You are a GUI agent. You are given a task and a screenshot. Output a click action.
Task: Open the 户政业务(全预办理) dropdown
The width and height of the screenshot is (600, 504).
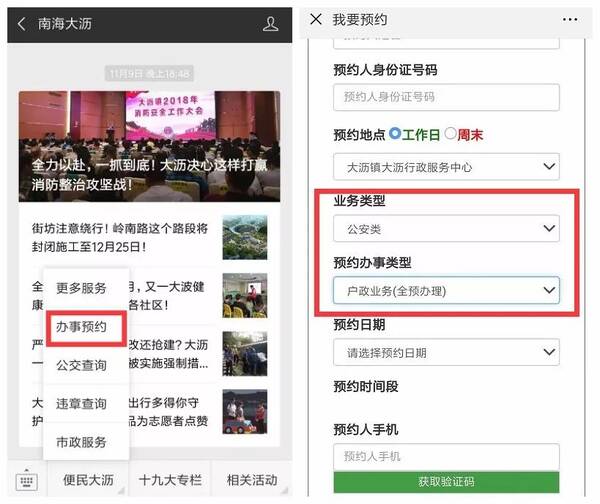(446, 290)
